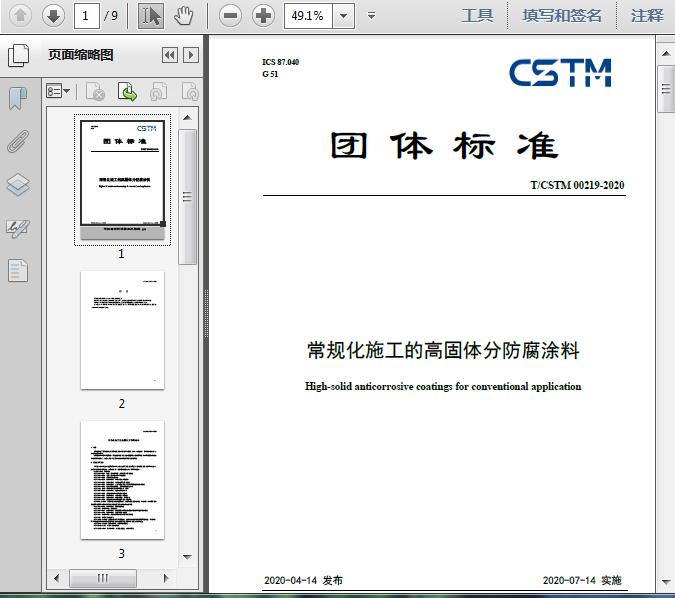This screenshot has width=675, height=598.
Task: Go to next page using down arrow
Action: coord(53,15)
